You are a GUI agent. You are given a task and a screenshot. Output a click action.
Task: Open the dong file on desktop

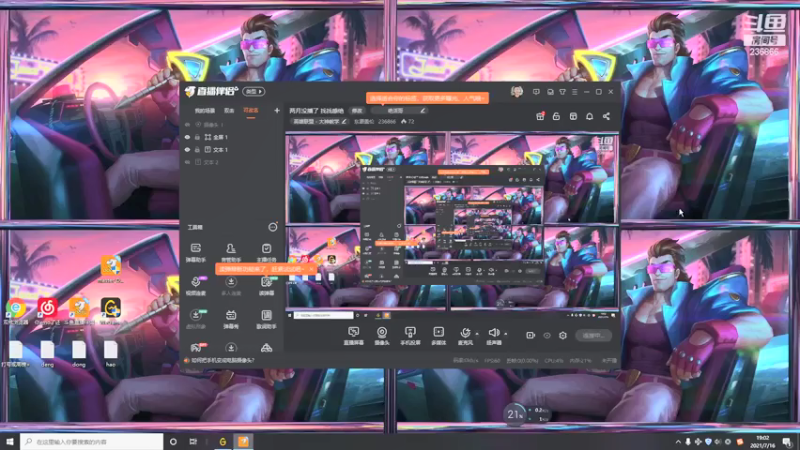click(x=79, y=353)
